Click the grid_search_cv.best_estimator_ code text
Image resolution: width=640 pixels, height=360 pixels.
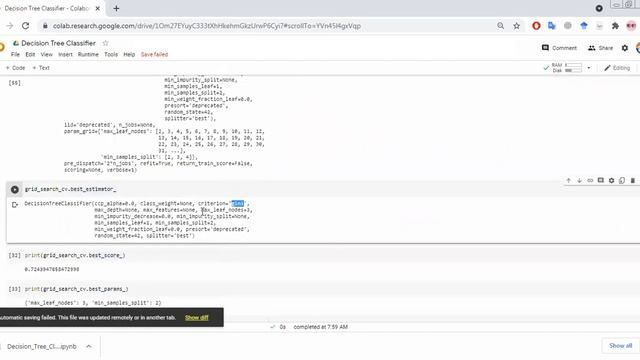(x=70, y=189)
